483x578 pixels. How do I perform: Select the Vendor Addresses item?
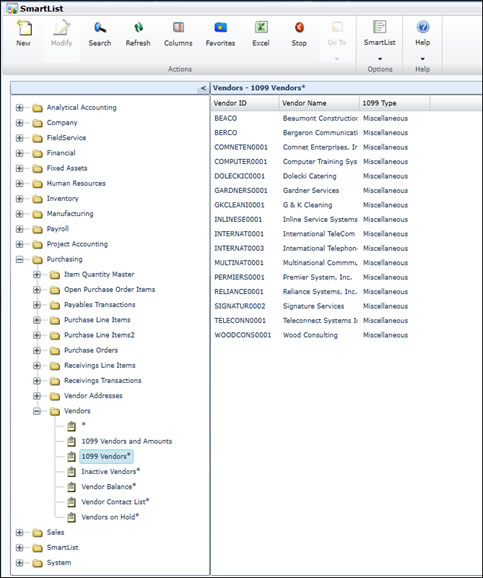(x=93, y=396)
